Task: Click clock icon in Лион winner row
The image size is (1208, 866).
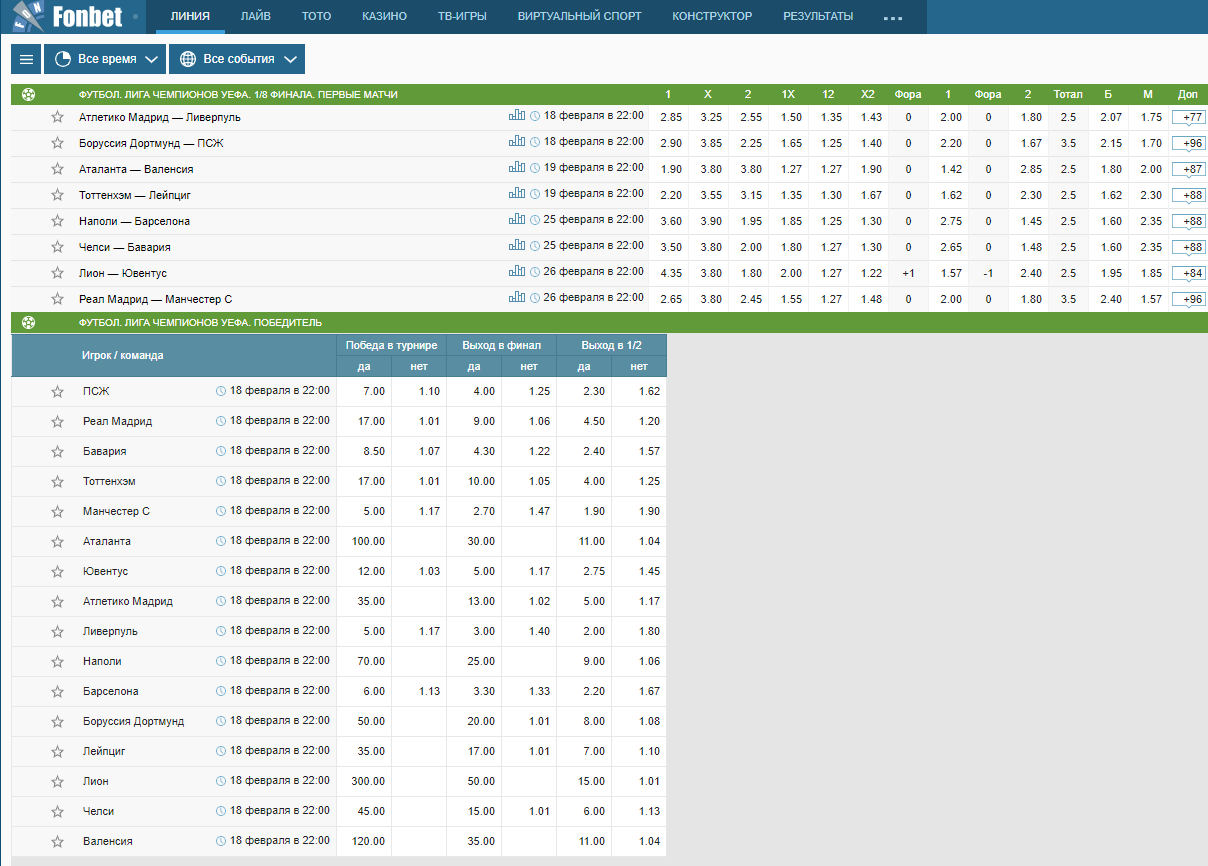Action: [221, 781]
